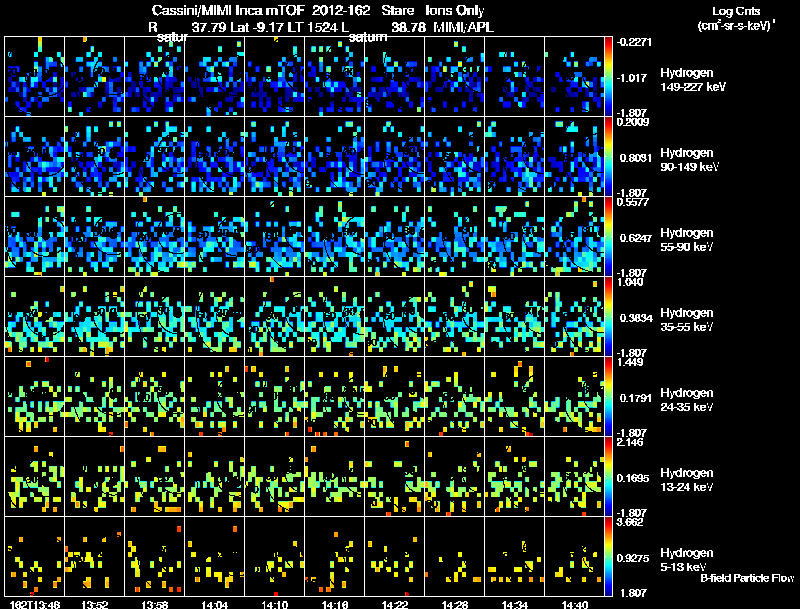The height and width of the screenshot is (609, 800).
Task: Click the Hydrogen 55-90 keV color bar
Action: point(608,236)
